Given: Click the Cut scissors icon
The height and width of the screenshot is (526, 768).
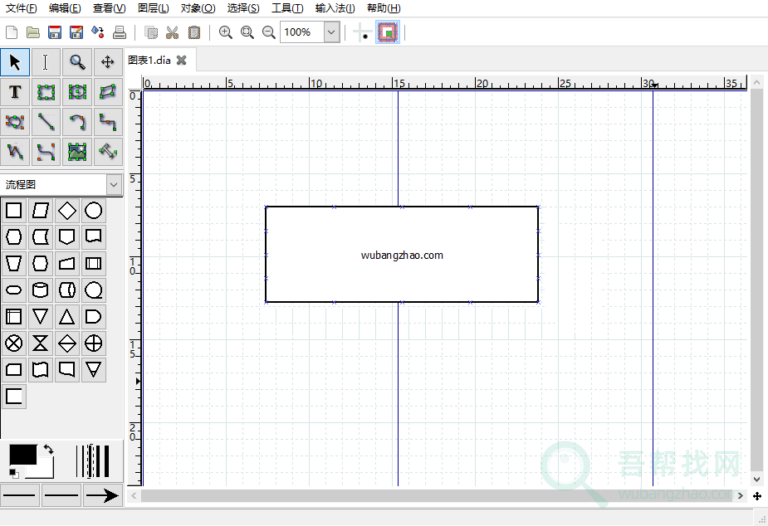Looking at the screenshot, I should pos(172,32).
